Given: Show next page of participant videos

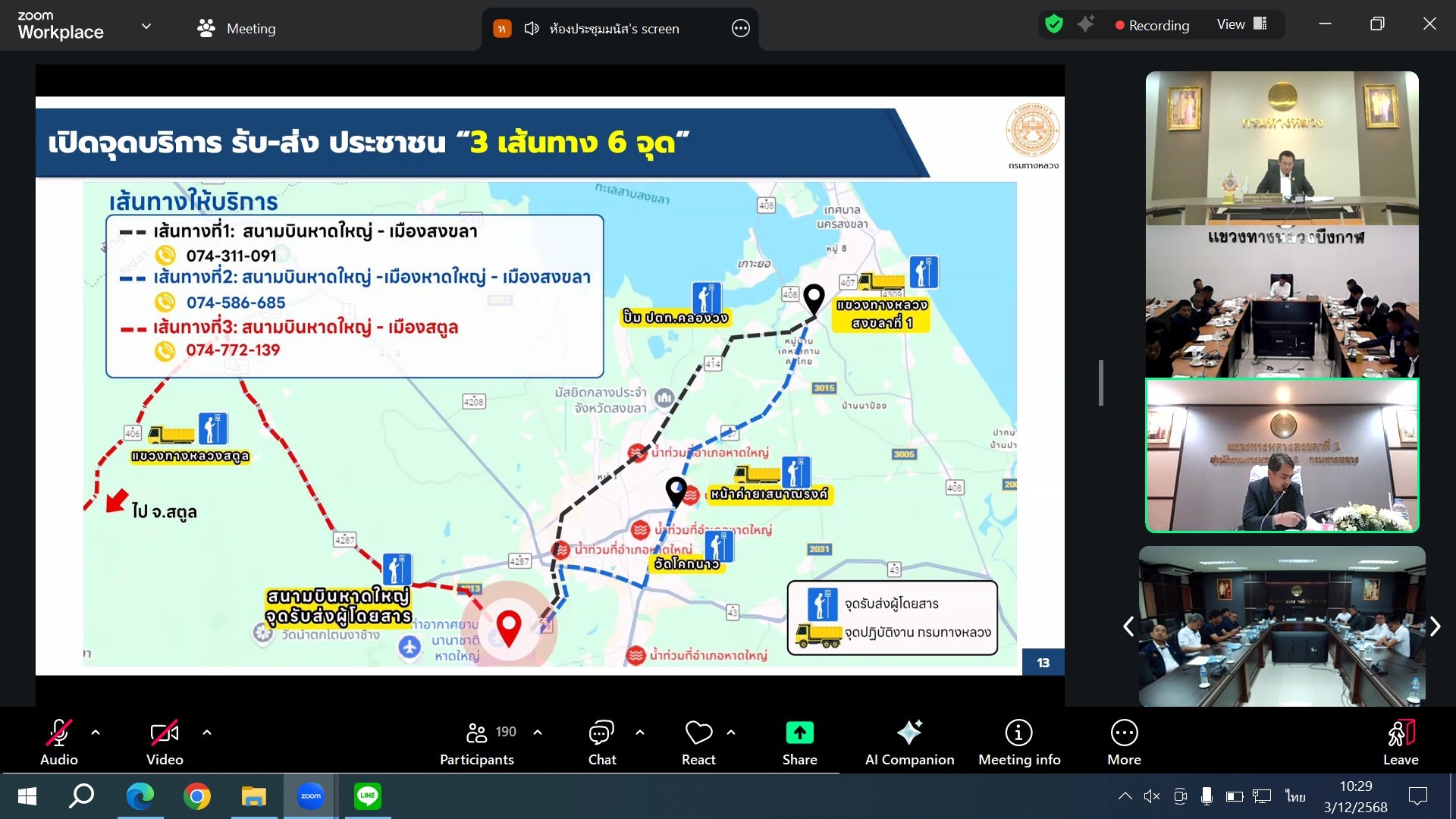Looking at the screenshot, I should coord(1435,626).
